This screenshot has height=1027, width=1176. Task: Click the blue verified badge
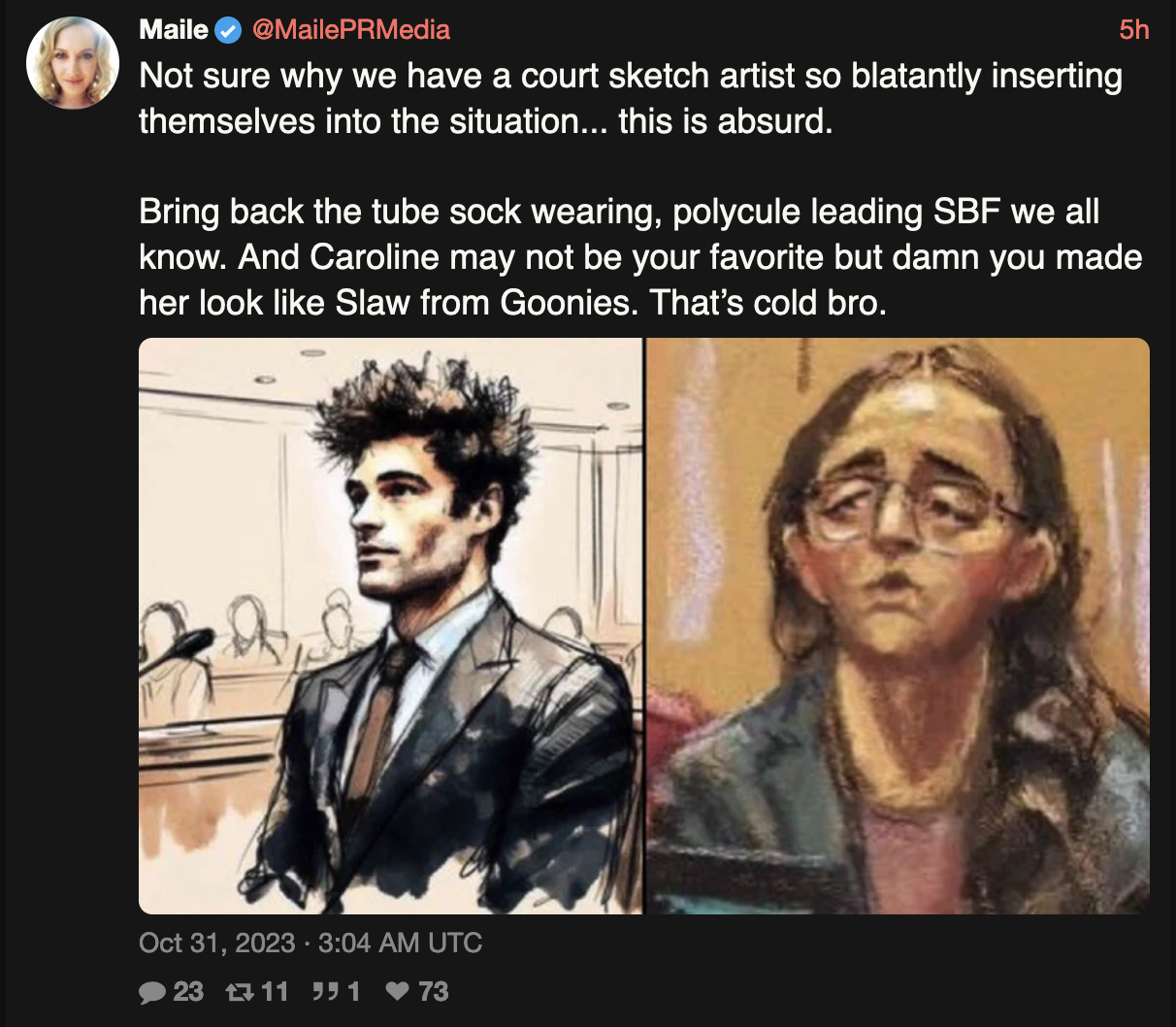[x=228, y=30]
